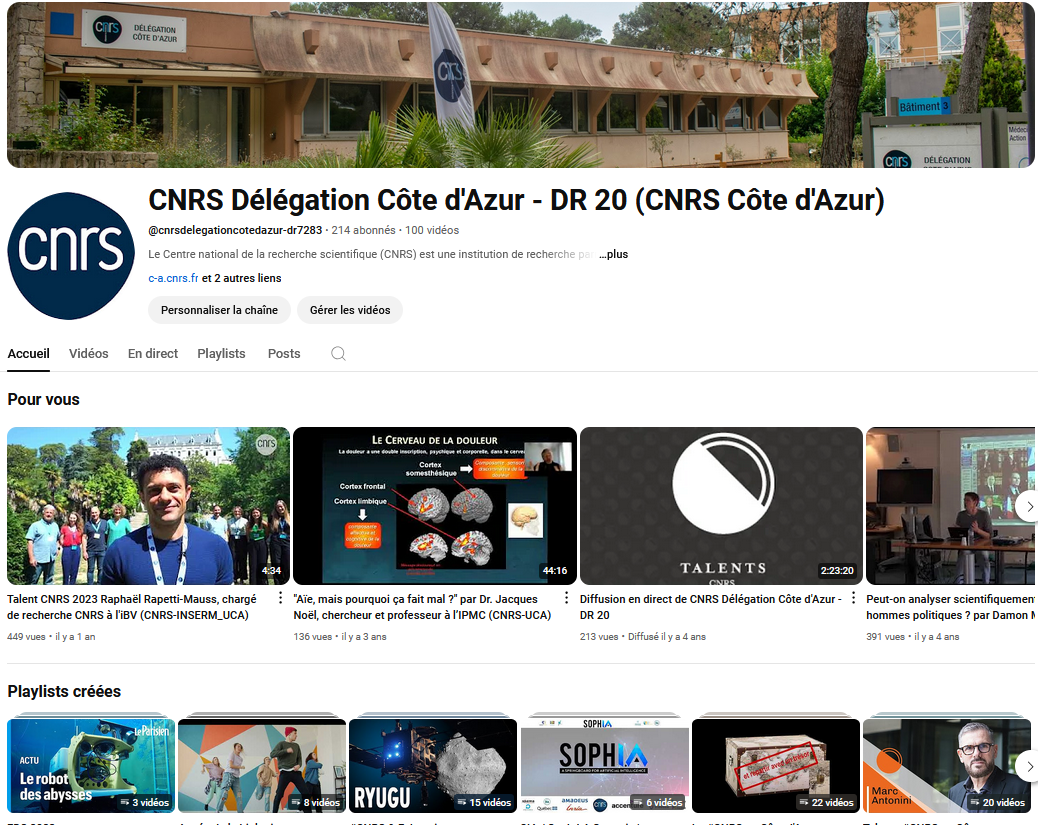Play the conference room video thumbnail
Screen dimensions: 1038x825
click(x=951, y=506)
